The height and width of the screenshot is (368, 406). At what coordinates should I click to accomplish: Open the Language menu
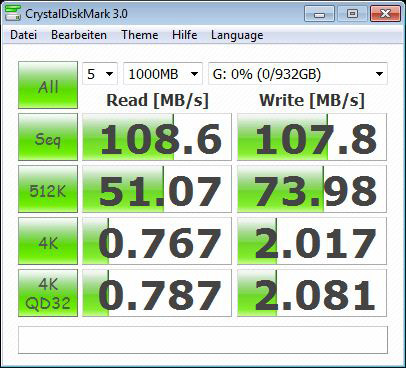237,36
